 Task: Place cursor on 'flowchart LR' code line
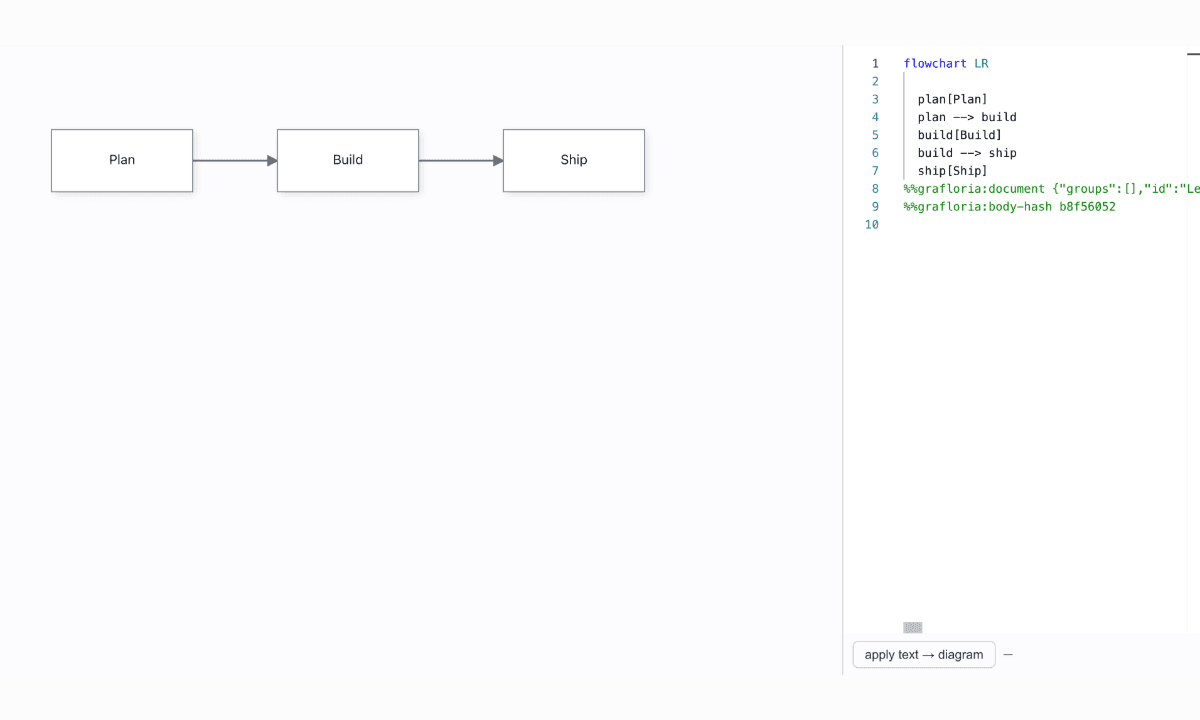946,63
